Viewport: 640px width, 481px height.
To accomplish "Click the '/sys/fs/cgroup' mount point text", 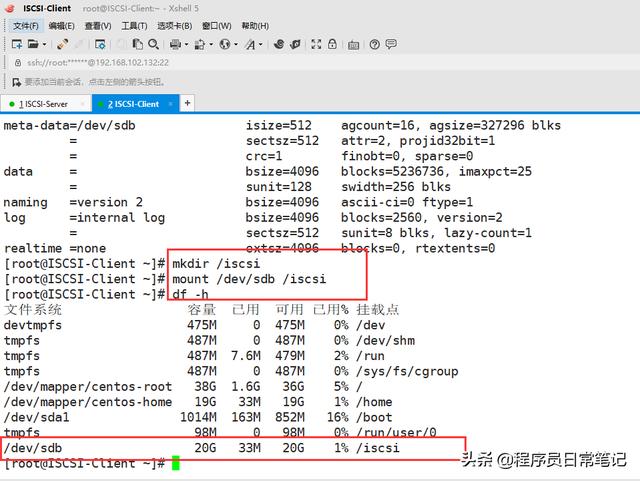I will click(x=407, y=372).
